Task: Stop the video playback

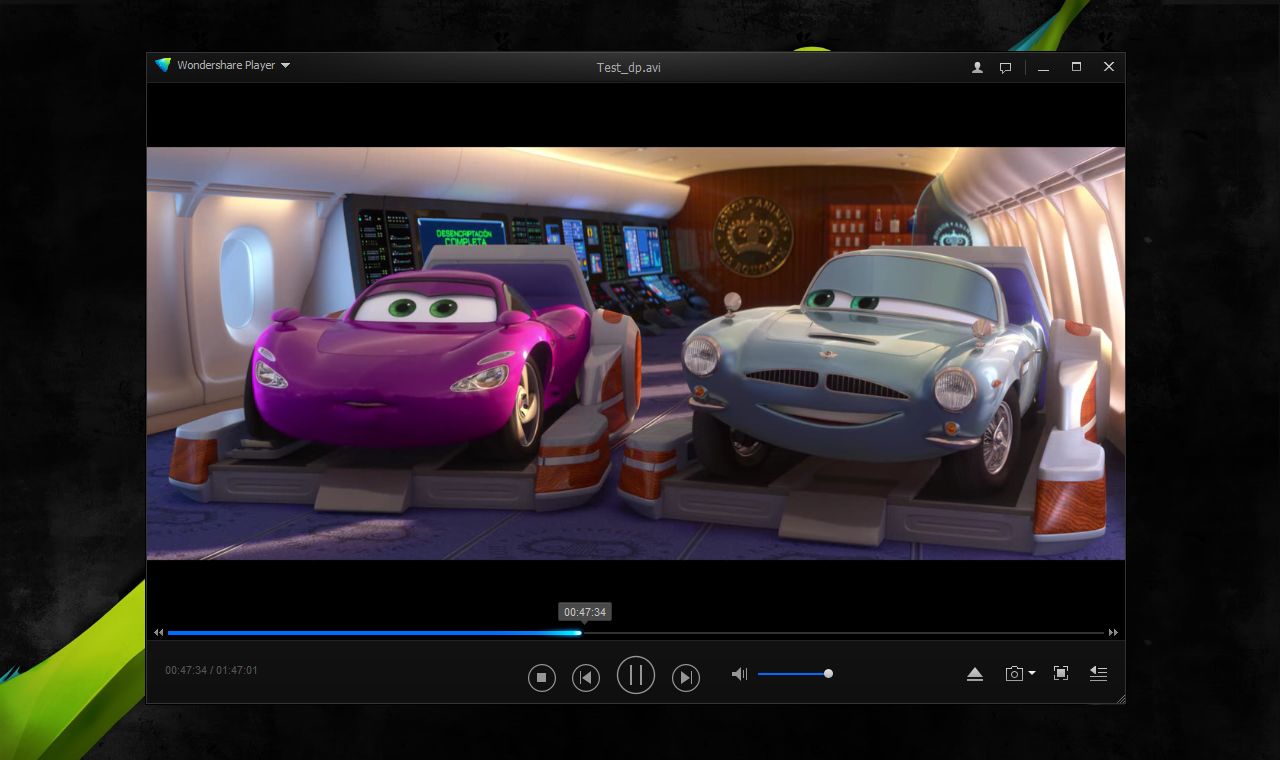Action: (x=541, y=678)
